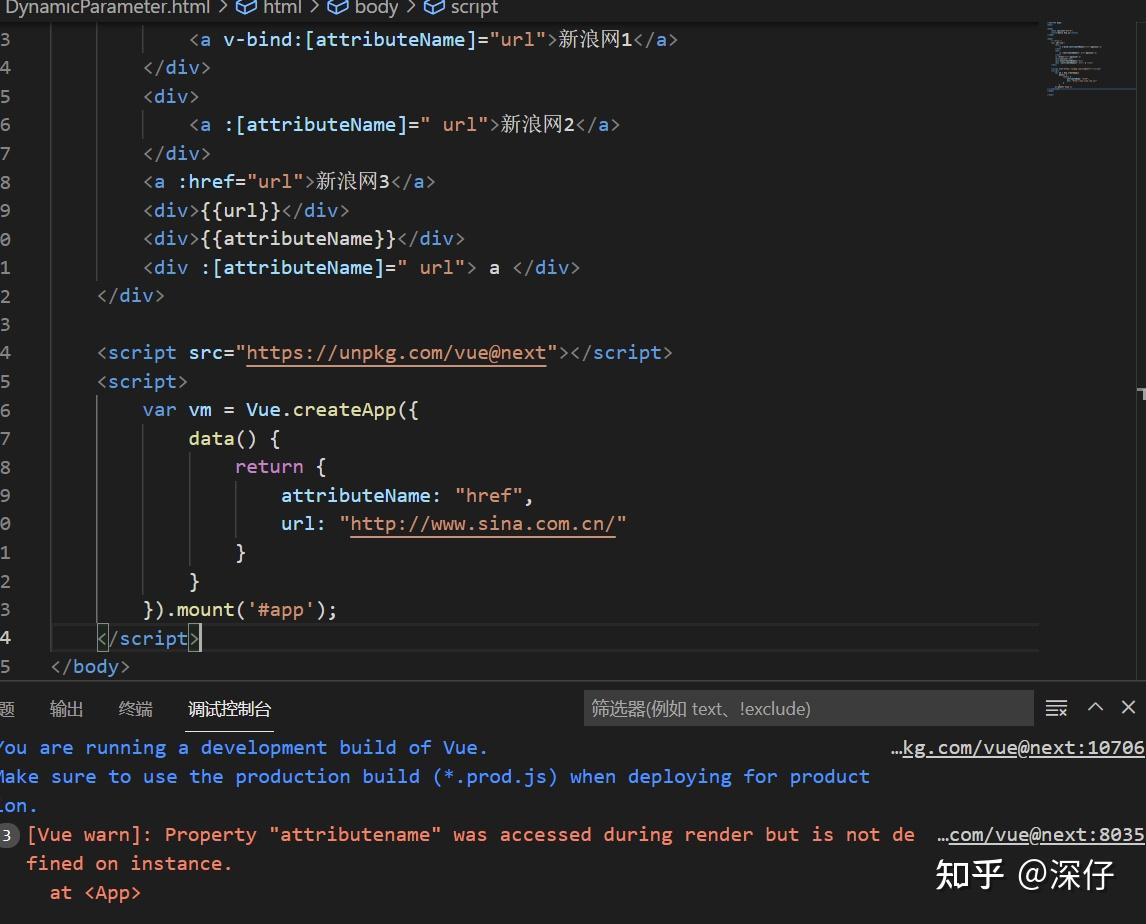1146x924 pixels.
Task: Click the unpkg.com/vue@next URL in the code
Action: [397, 352]
